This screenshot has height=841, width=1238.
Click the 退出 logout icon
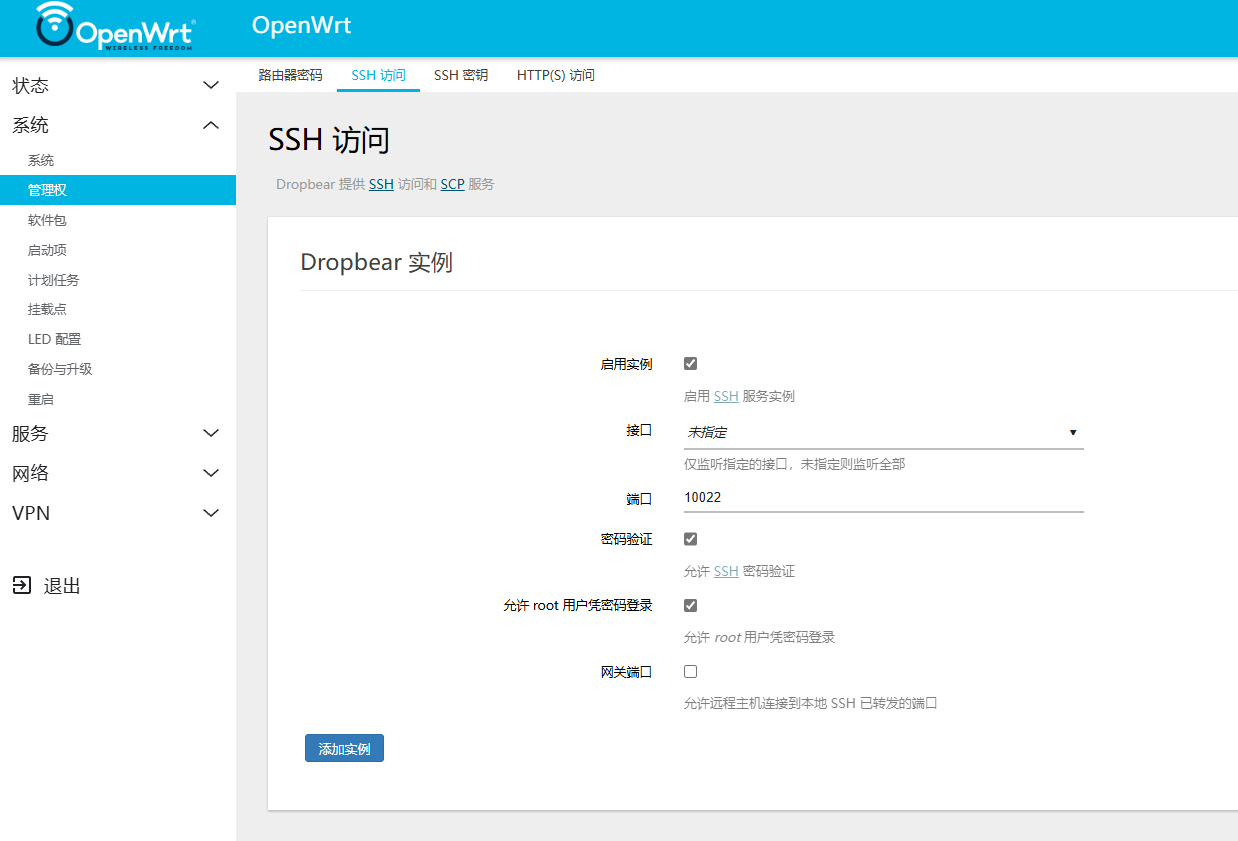pos(22,585)
